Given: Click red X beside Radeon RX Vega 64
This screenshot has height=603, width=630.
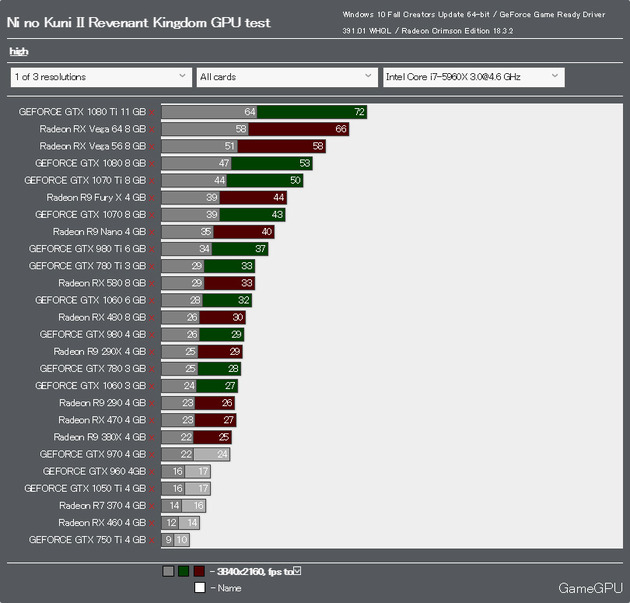Looking at the screenshot, I should point(151,130).
